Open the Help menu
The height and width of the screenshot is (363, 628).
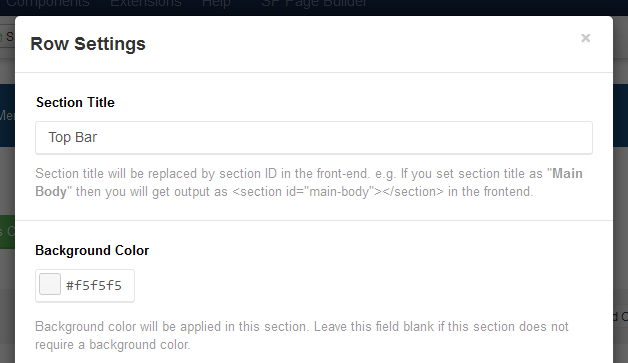[216, 4]
